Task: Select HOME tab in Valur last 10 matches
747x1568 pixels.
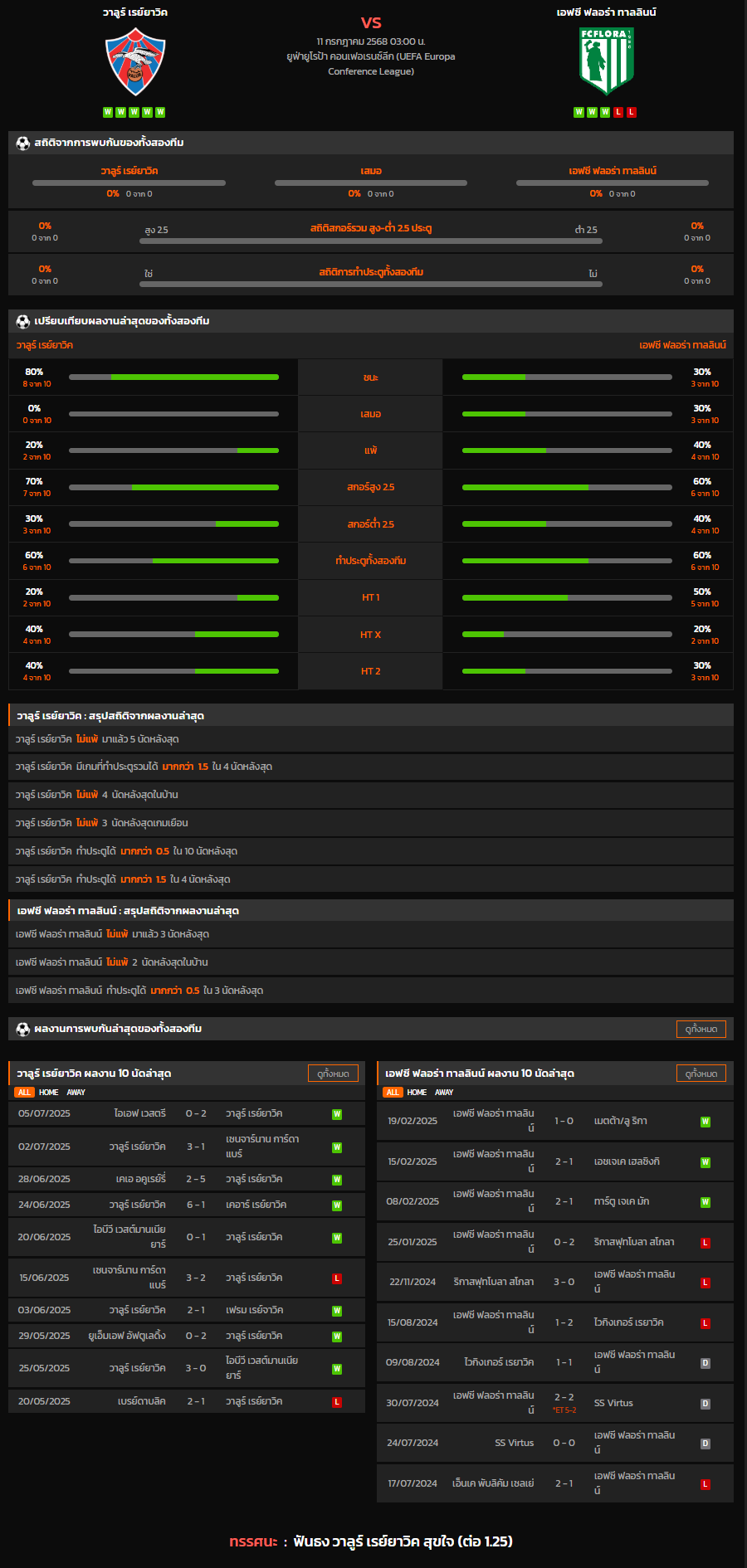Action: (x=49, y=1093)
